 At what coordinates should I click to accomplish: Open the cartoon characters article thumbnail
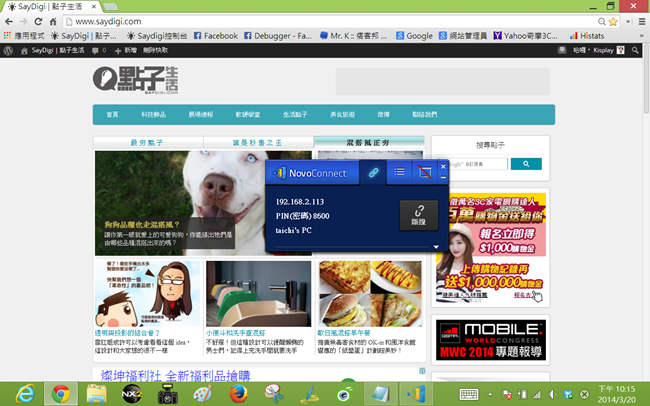[147, 294]
